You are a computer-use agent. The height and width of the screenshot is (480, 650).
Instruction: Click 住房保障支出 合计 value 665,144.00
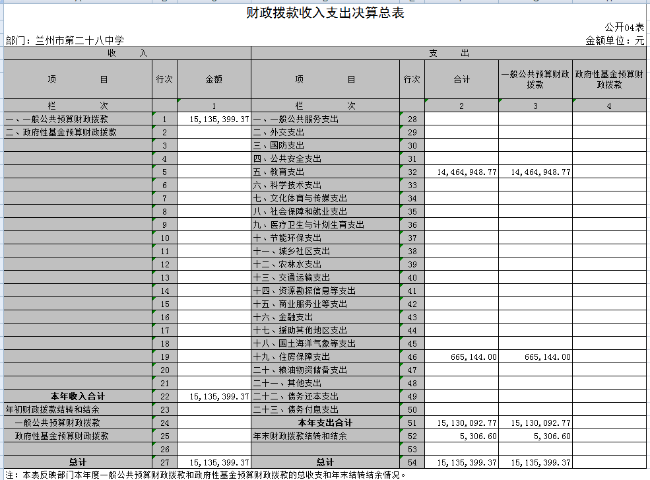point(461,356)
